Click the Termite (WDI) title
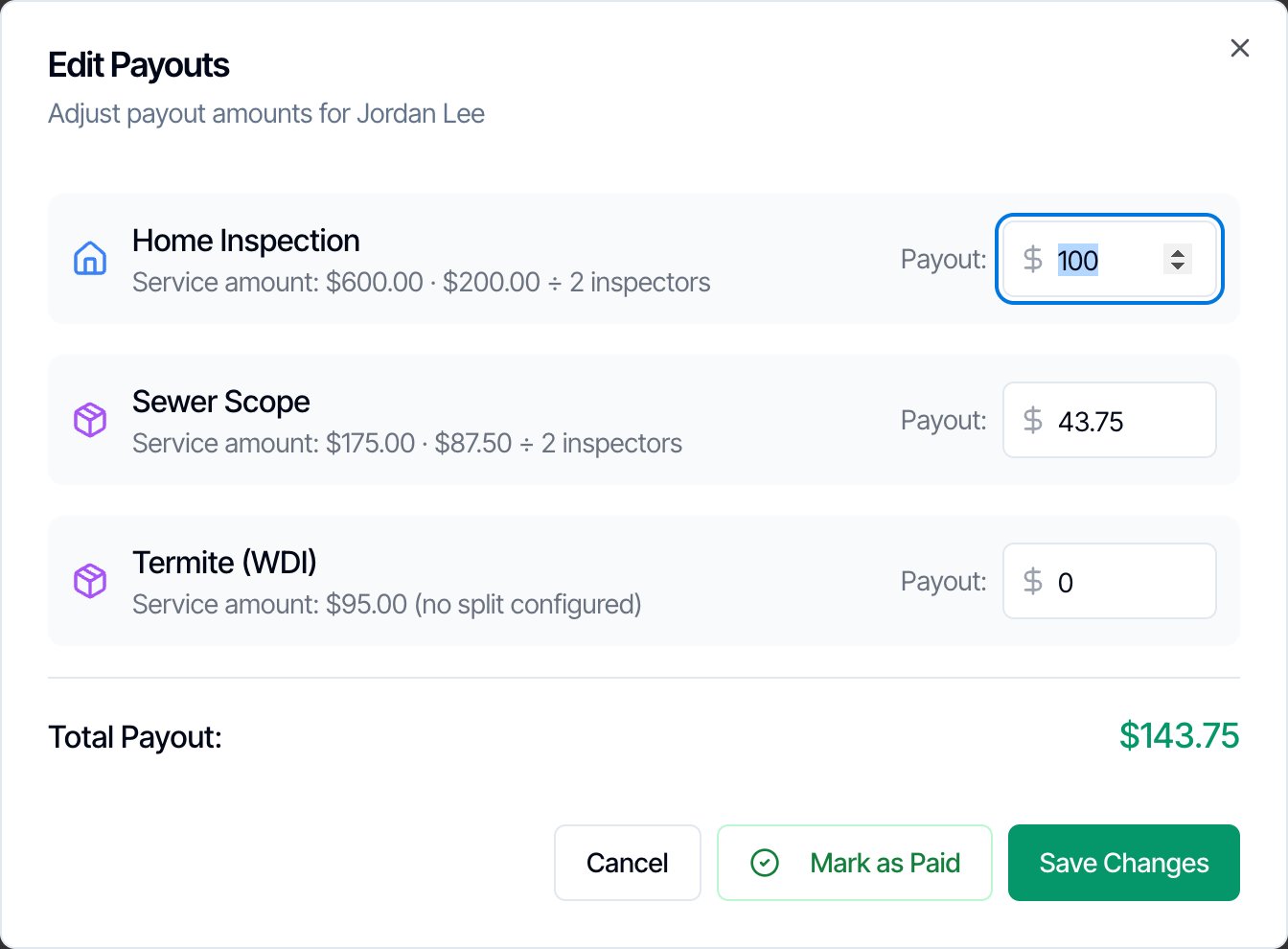The image size is (1288, 949). [x=225, y=563]
